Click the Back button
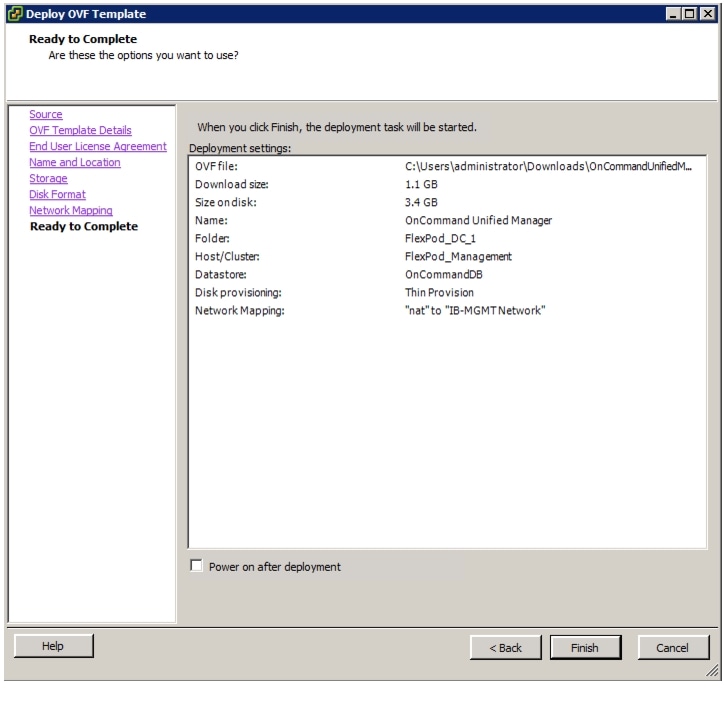 coord(505,647)
